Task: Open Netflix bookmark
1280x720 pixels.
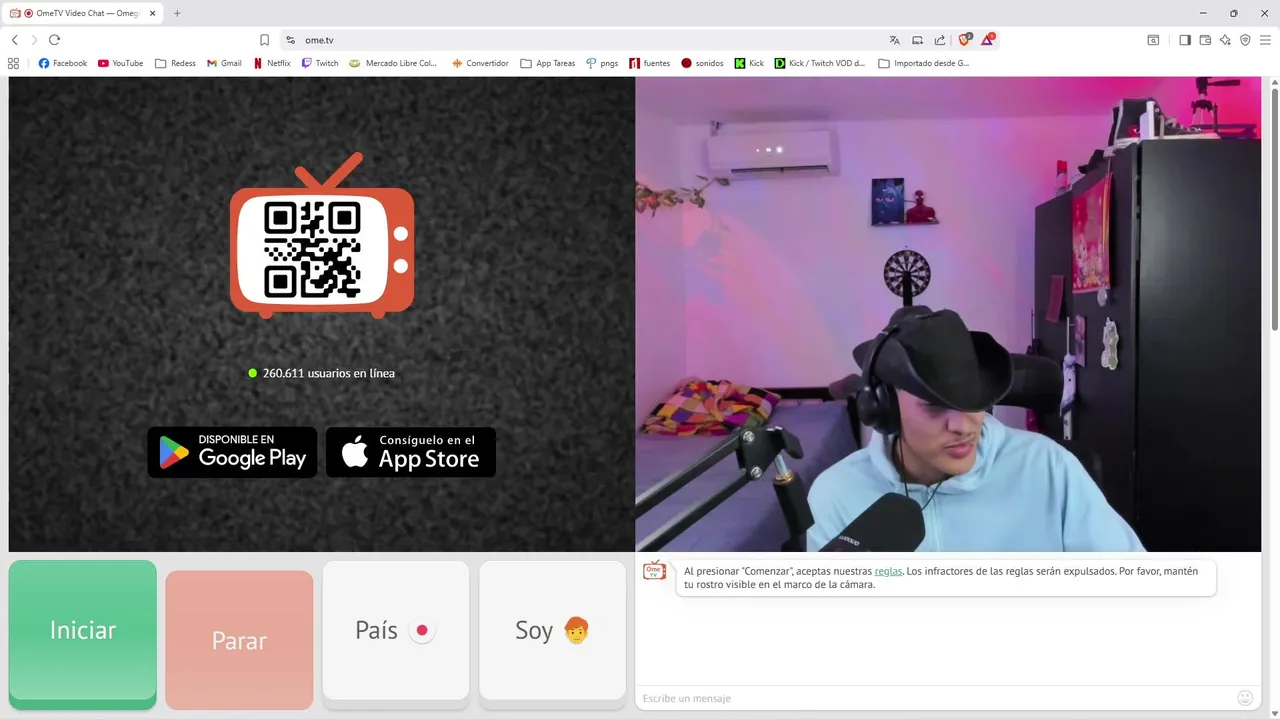Action: (x=271, y=63)
